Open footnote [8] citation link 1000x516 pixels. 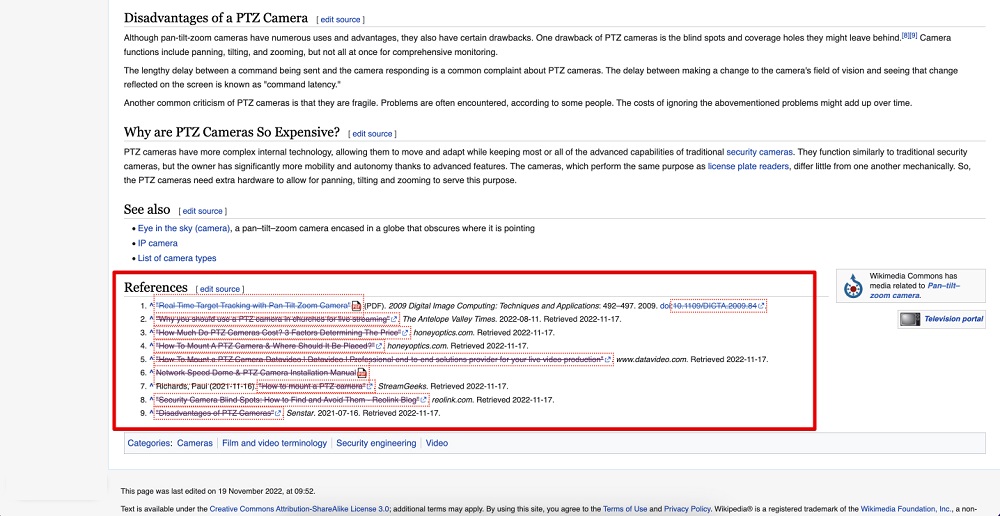(x=905, y=35)
